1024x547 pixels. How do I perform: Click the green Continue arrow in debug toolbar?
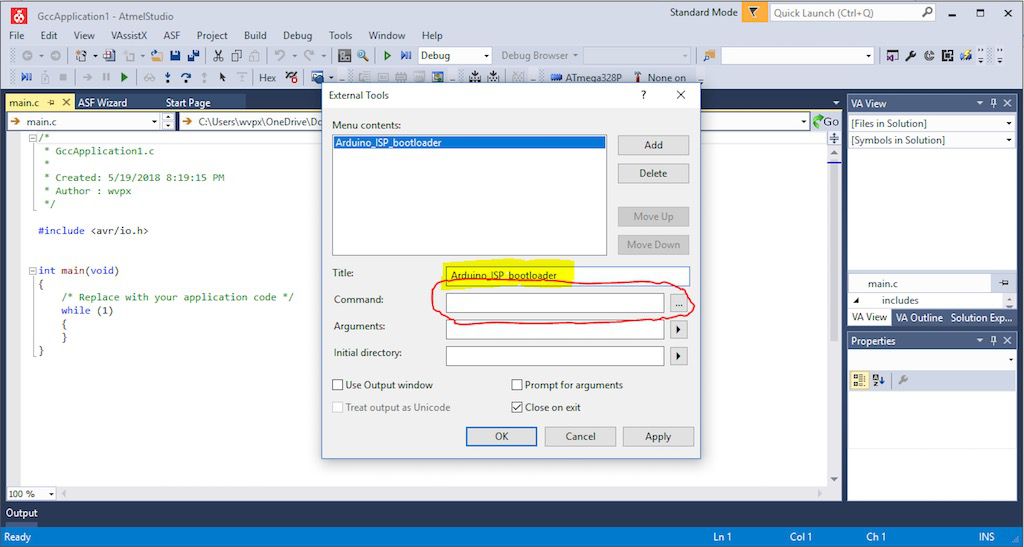[124, 77]
